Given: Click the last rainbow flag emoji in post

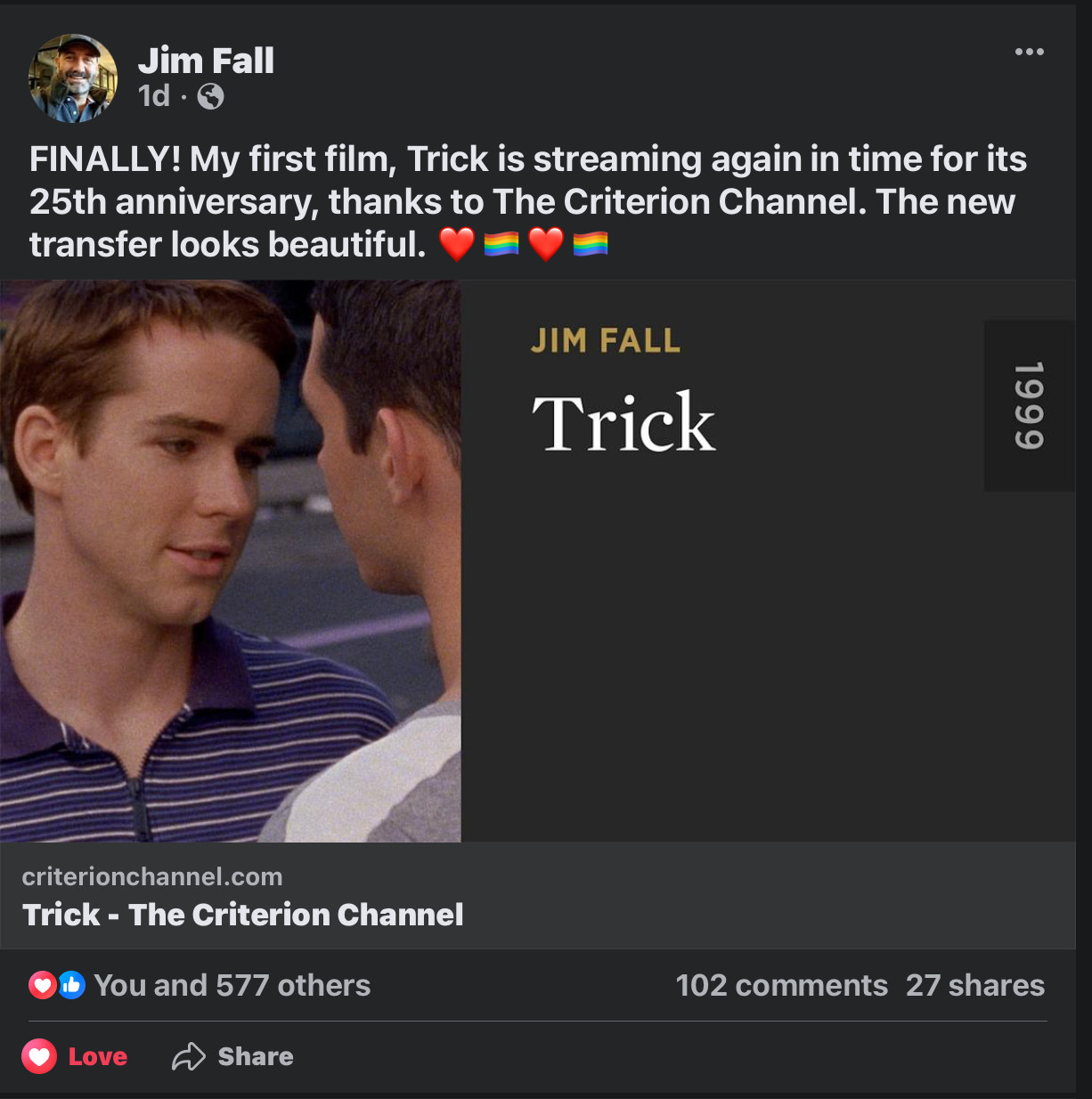Looking at the screenshot, I should (591, 244).
